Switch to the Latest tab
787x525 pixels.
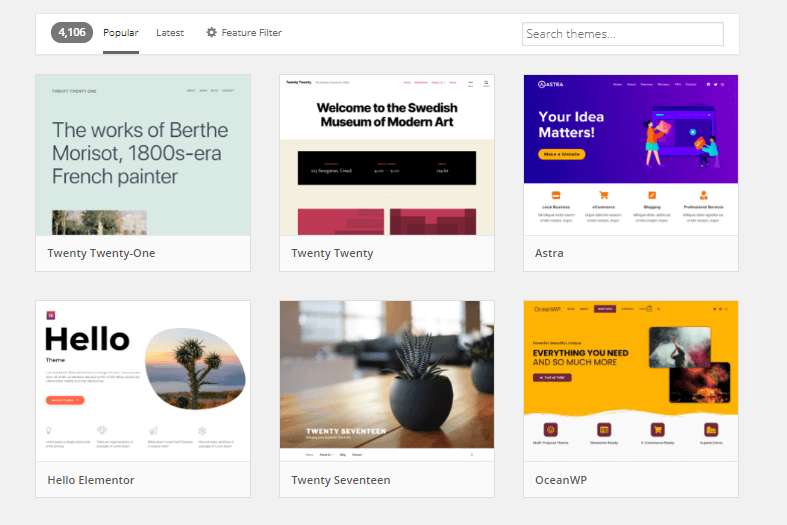170,33
